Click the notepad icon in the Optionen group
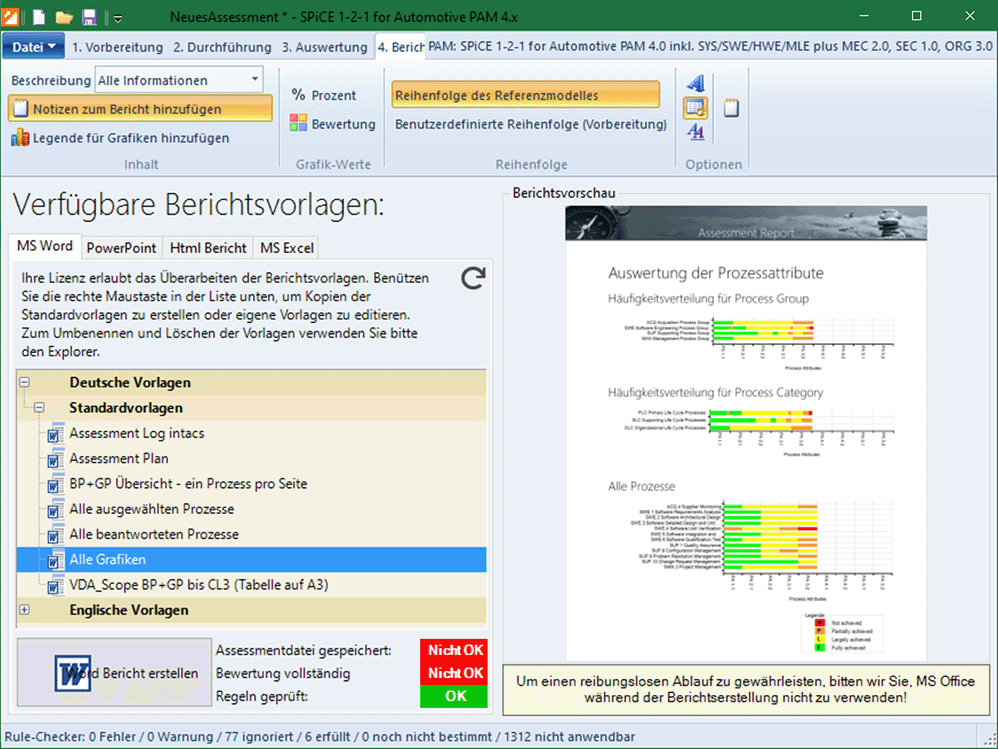This screenshot has height=749, width=998. pyautogui.click(x=731, y=108)
